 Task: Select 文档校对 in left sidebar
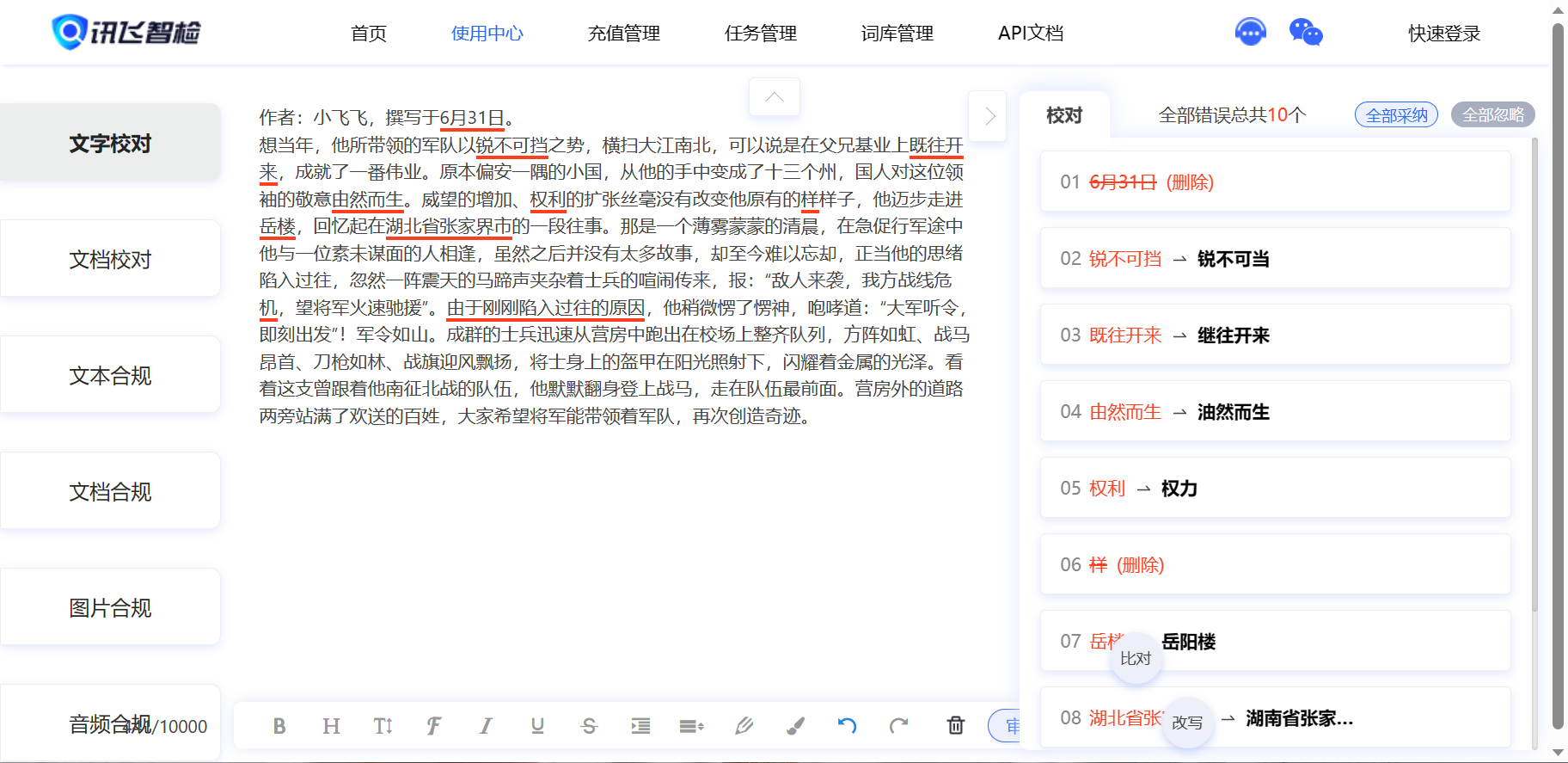110,259
